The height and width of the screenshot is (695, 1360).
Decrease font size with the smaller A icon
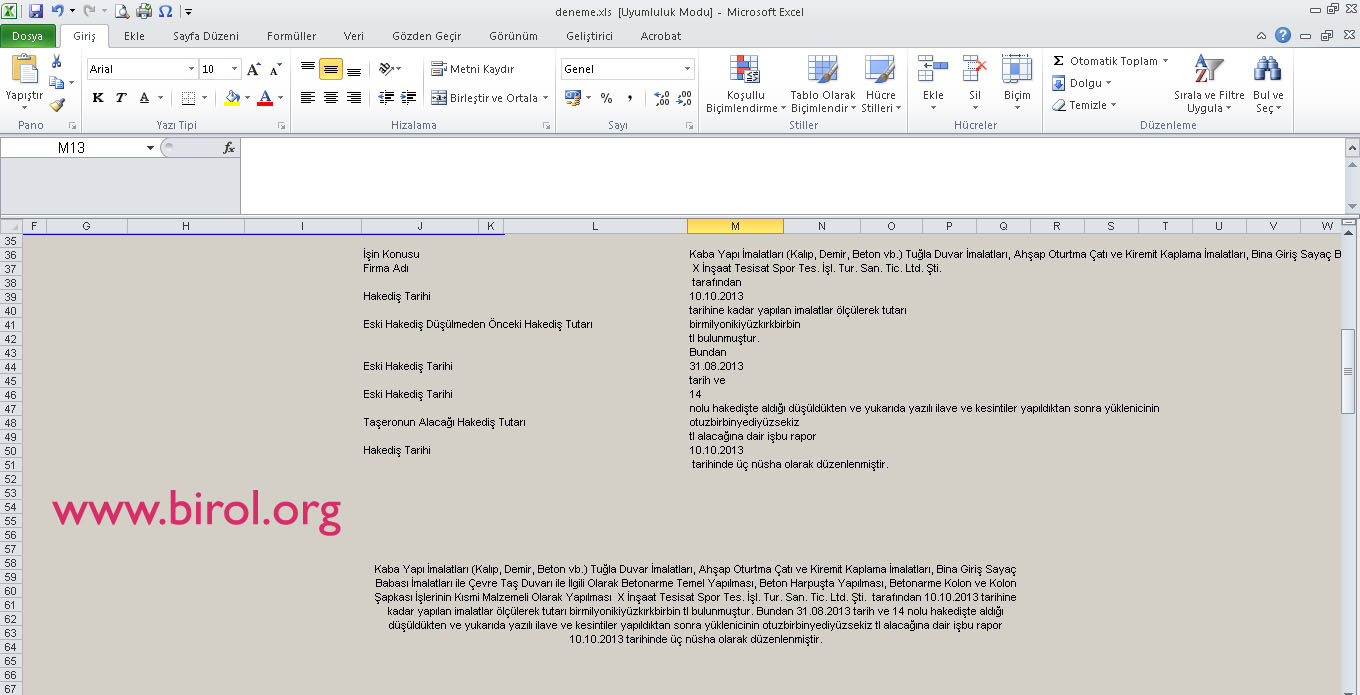pos(273,69)
